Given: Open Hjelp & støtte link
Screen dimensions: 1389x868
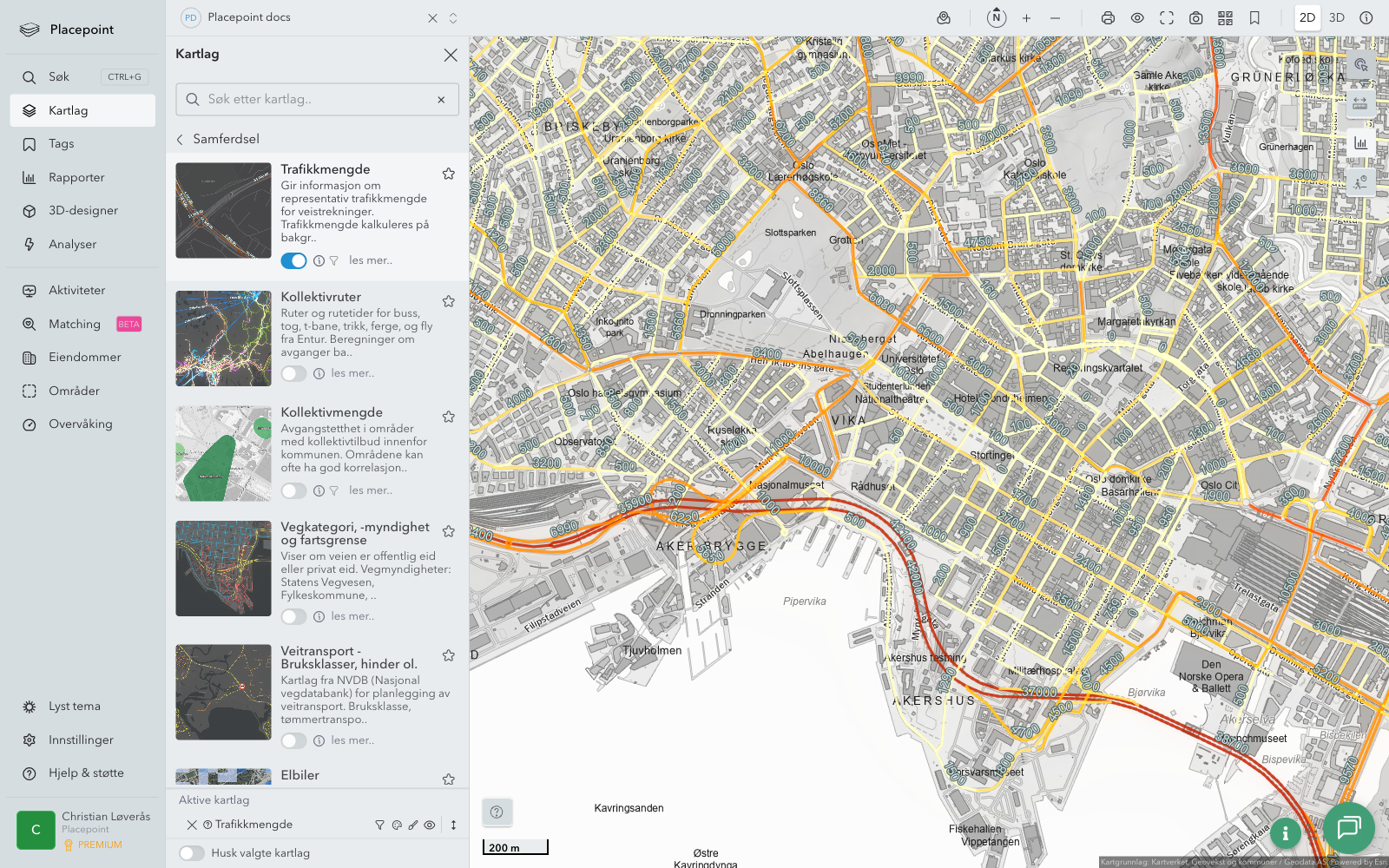Looking at the screenshot, I should click(x=86, y=773).
